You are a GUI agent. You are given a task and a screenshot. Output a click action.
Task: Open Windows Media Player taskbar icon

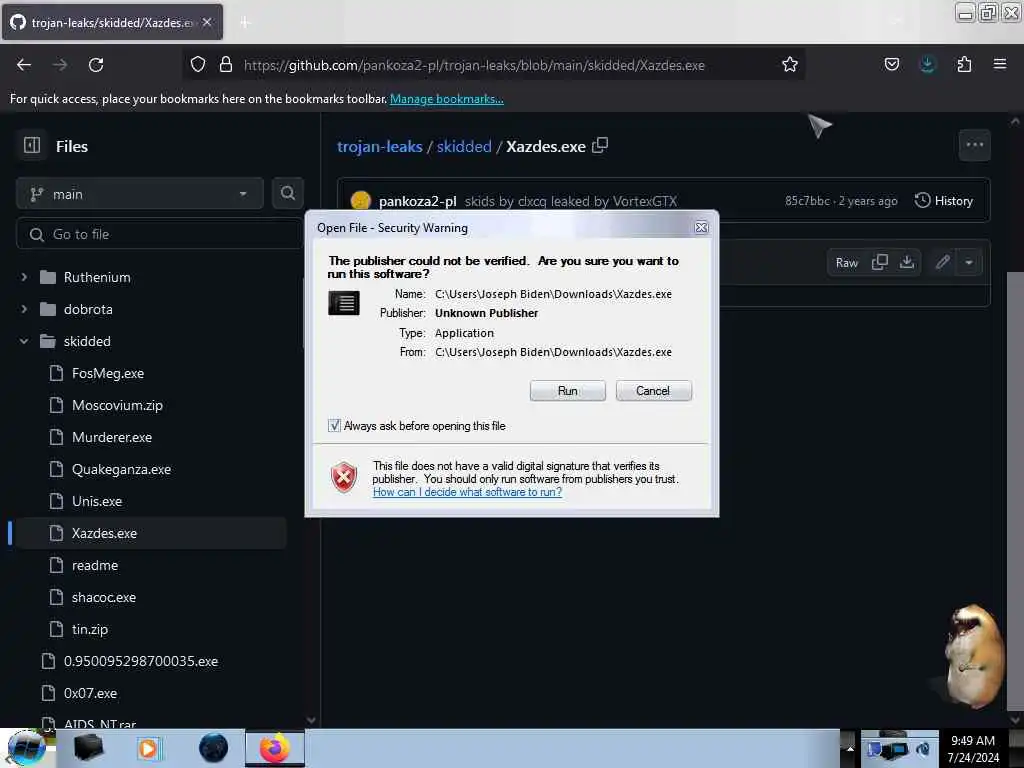tap(148, 748)
